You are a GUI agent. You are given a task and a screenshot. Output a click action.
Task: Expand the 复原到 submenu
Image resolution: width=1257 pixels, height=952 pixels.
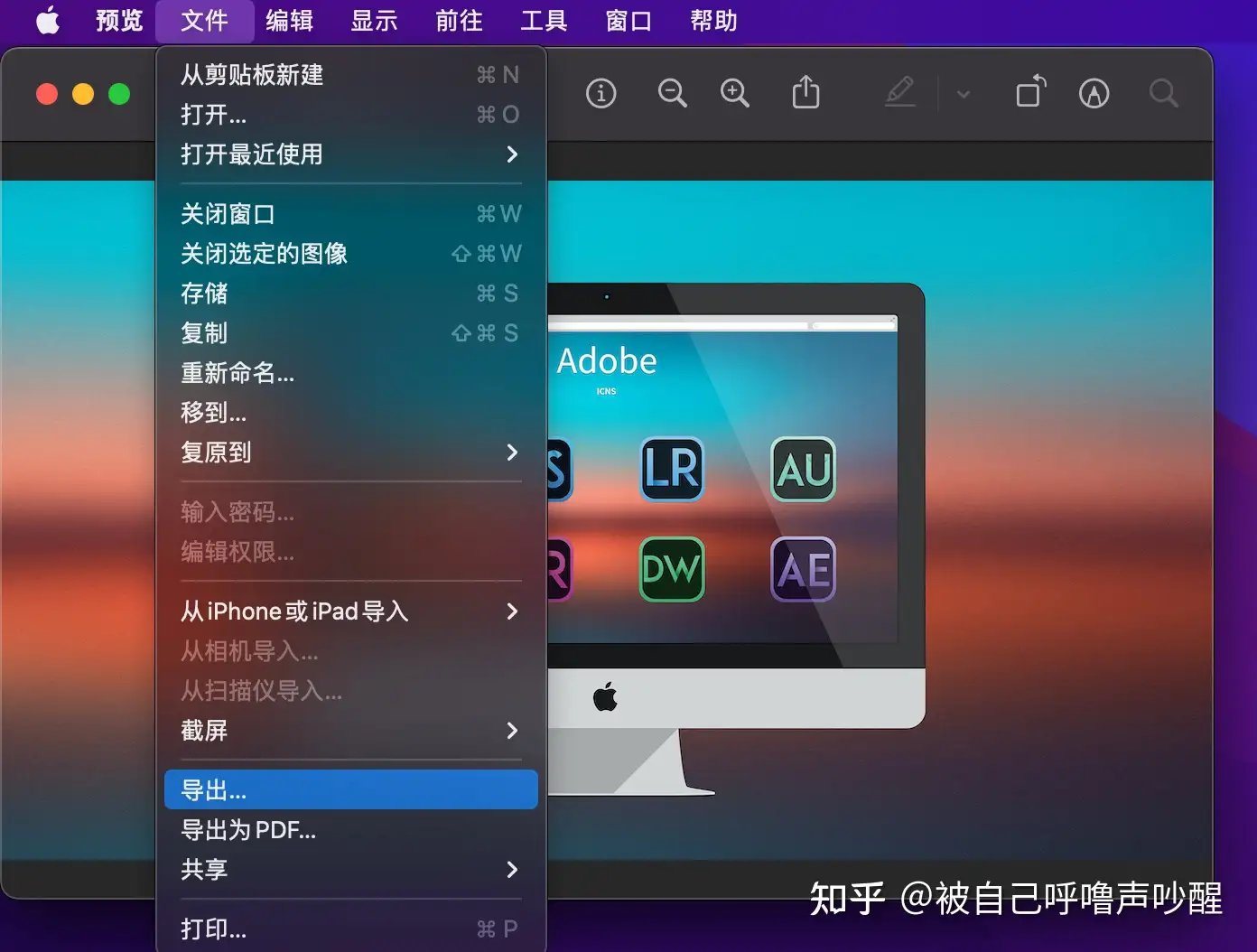point(351,452)
